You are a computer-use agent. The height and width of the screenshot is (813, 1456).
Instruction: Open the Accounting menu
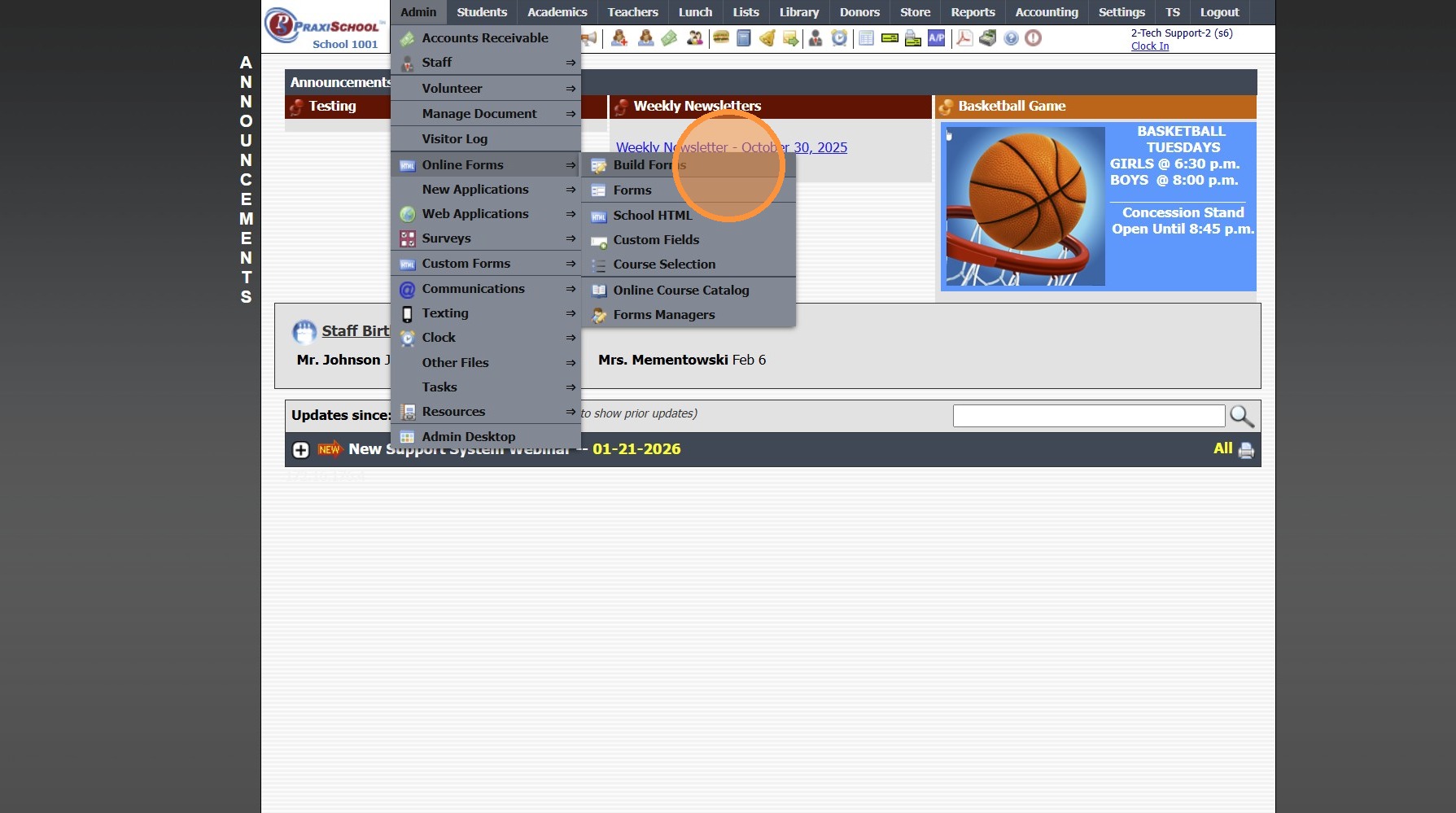pos(1047,12)
